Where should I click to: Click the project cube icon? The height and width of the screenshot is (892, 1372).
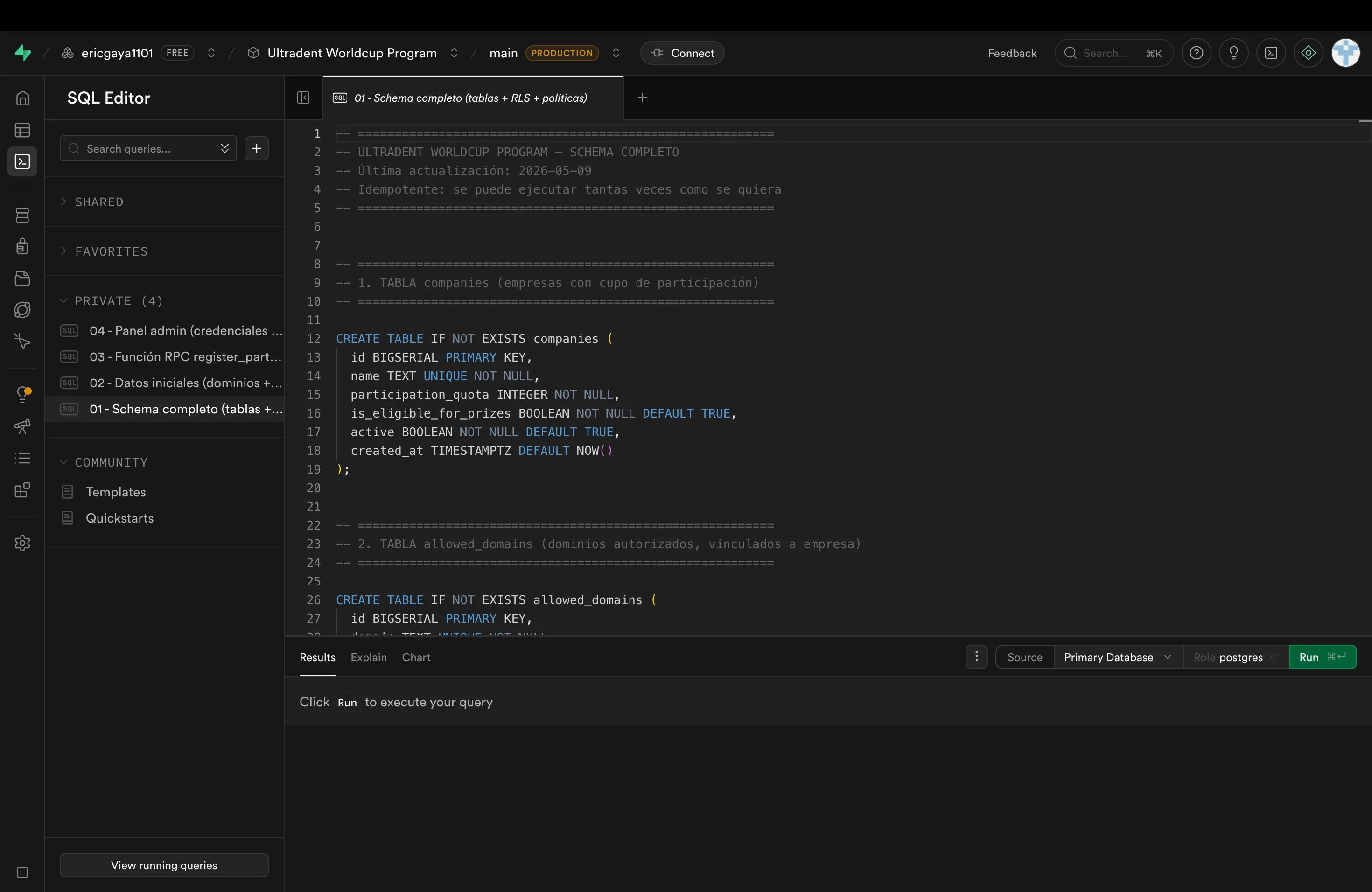(x=253, y=53)
